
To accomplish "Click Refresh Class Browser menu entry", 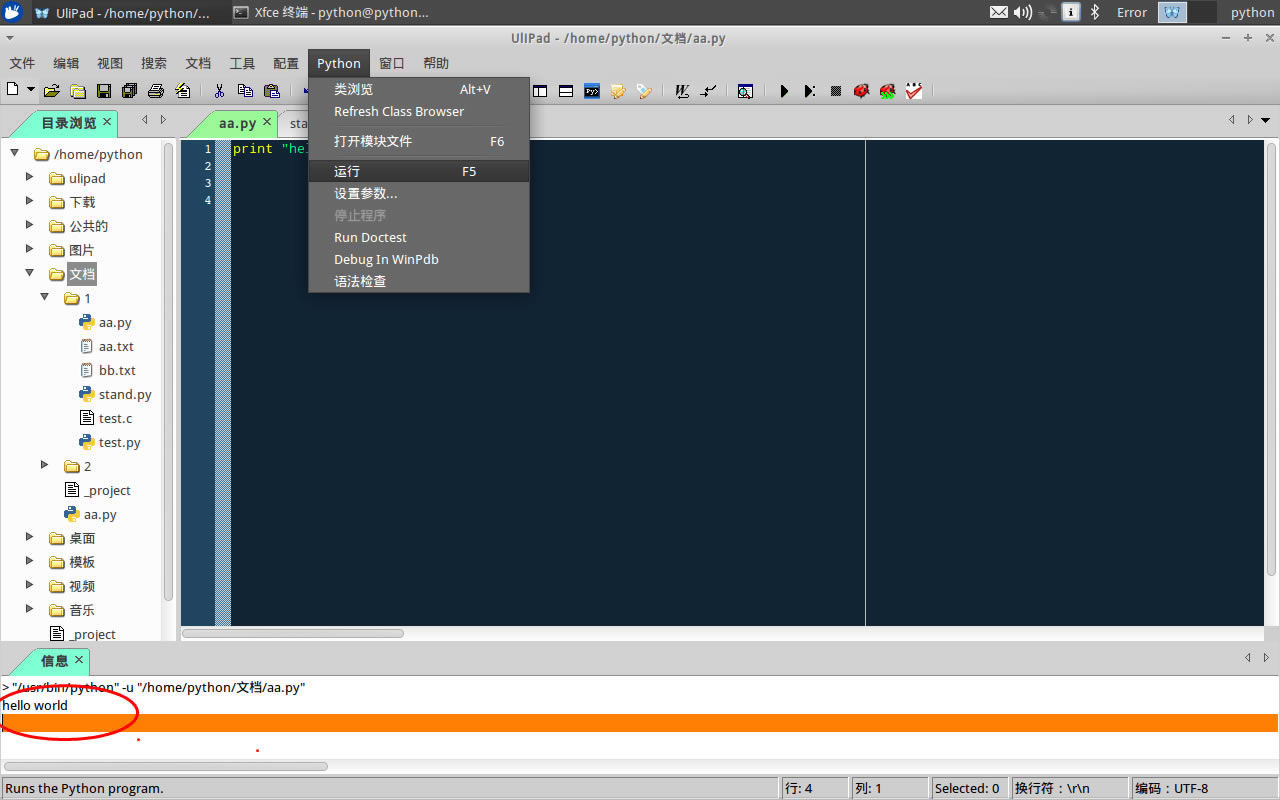I will click(x=419, y=111).
